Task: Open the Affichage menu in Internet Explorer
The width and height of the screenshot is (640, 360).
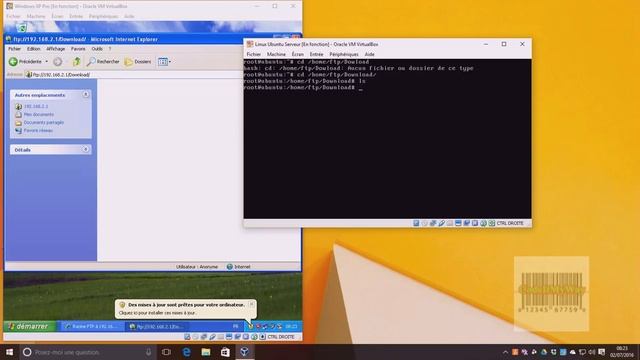Action: click(x=56, y=49)
